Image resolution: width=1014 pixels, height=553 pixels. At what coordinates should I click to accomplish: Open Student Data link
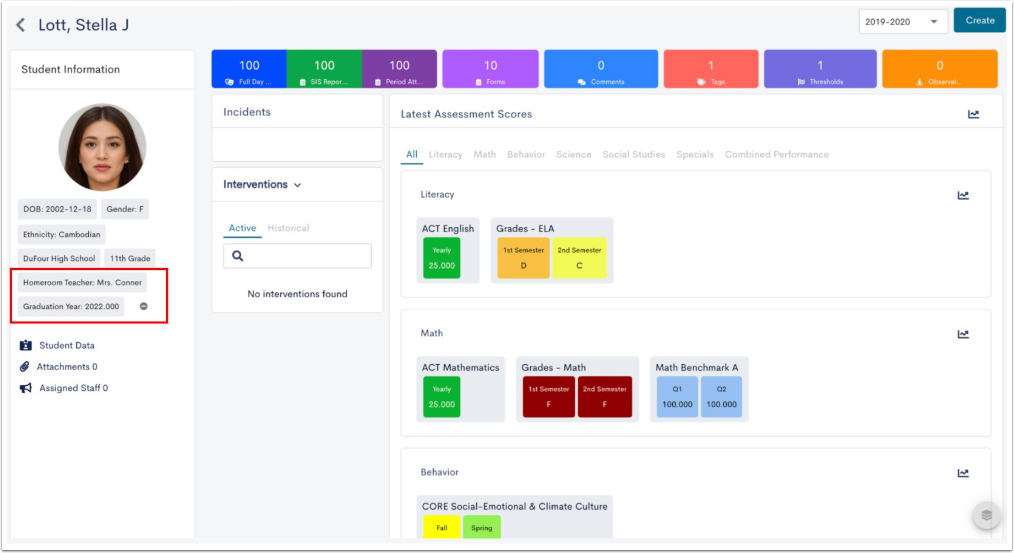pos(67,345)
